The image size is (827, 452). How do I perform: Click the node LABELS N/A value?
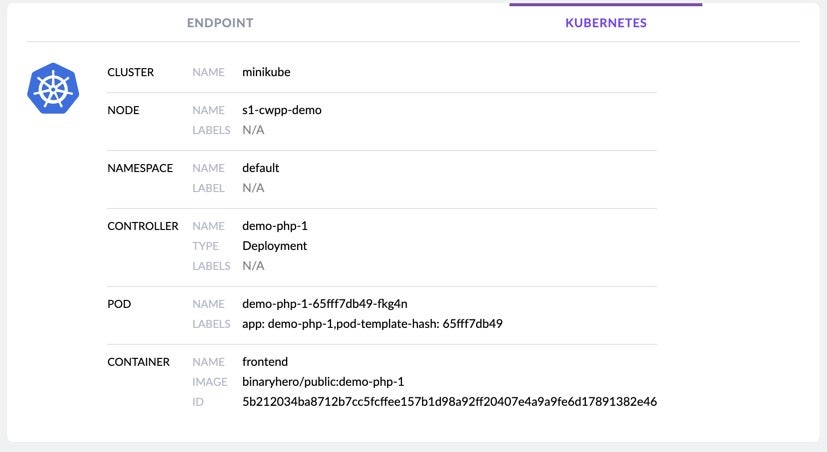[253, 130]
